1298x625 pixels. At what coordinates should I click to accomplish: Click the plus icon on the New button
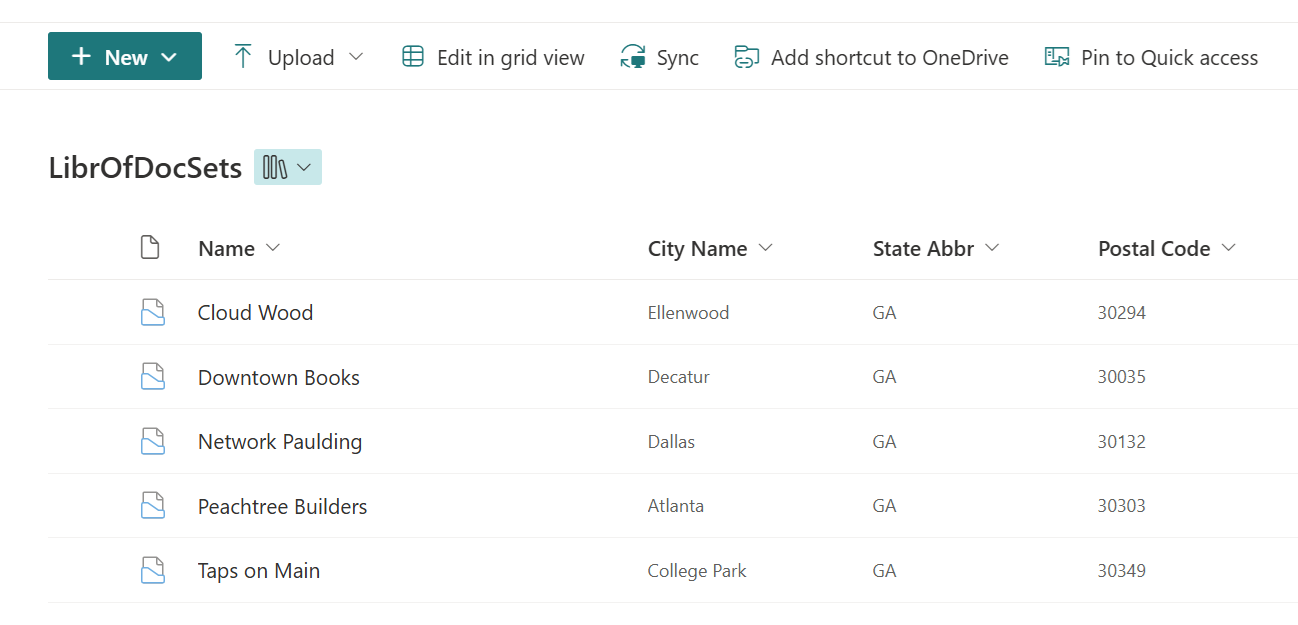click(83, 56)
